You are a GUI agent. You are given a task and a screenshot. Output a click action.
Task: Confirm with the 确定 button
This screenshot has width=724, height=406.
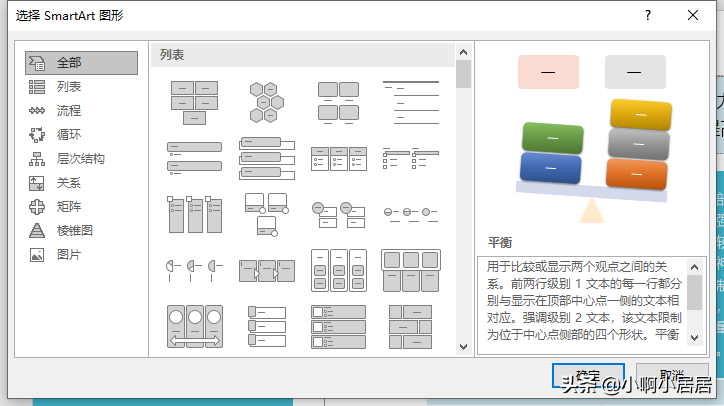(588, 376)
